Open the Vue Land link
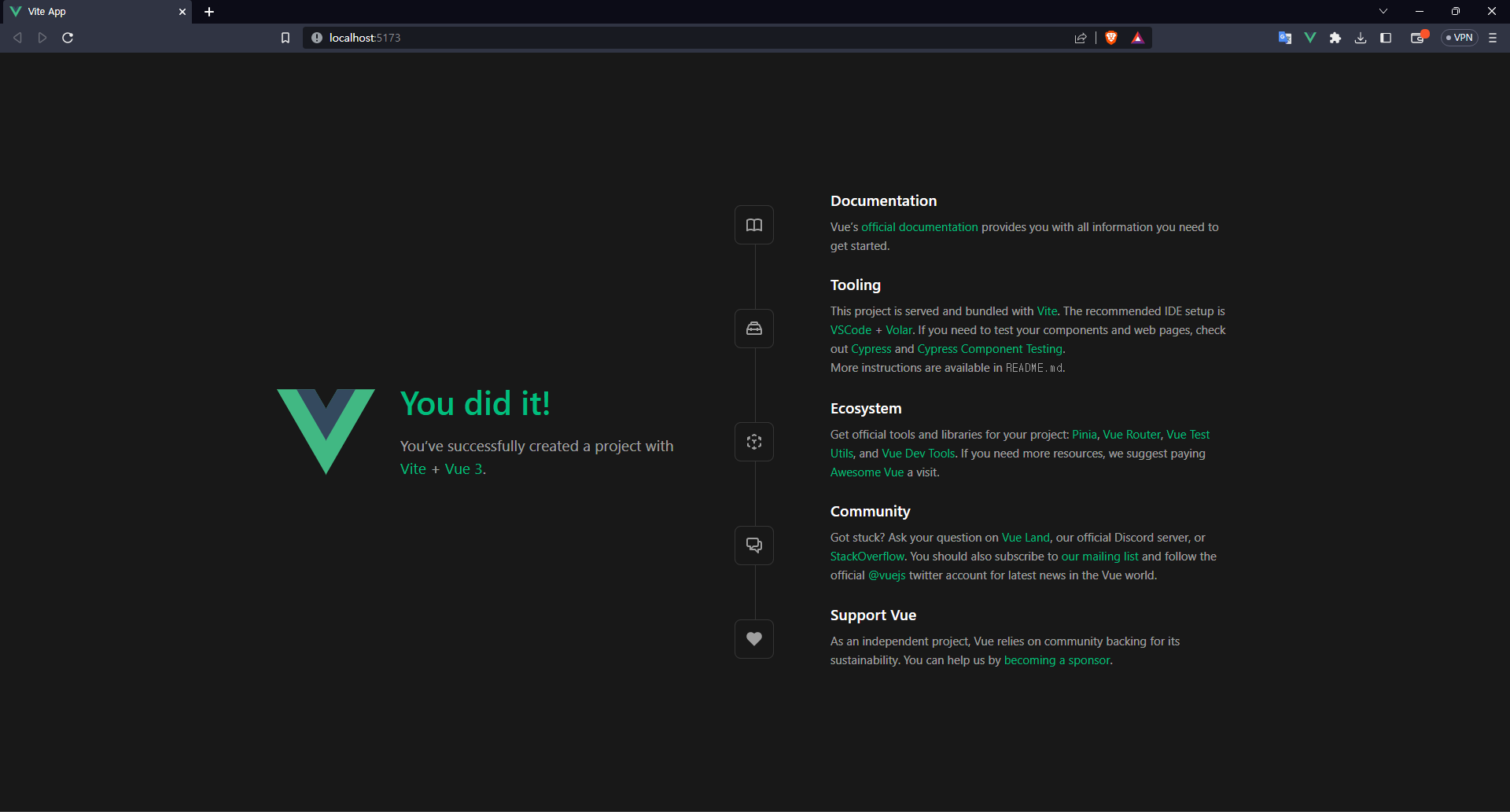The width and height of the screenshot is (1510, 812). (x=1026, y=538)
